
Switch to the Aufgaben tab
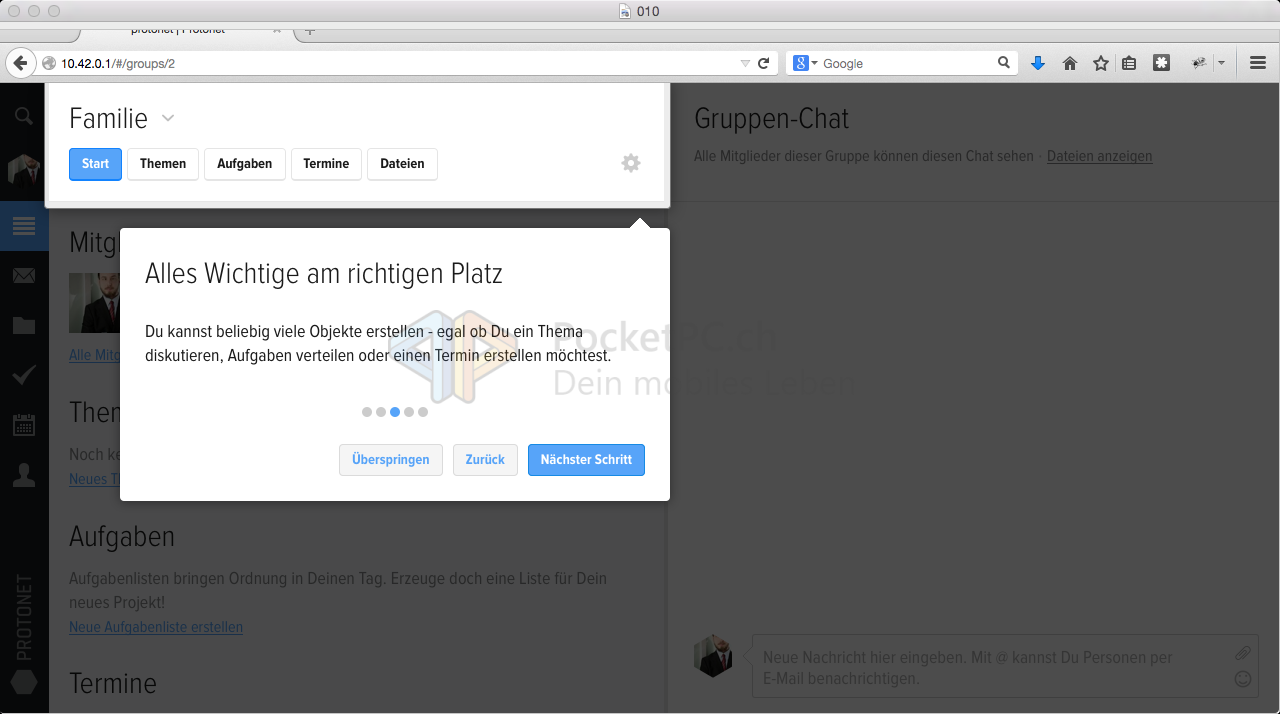point(245,164)
